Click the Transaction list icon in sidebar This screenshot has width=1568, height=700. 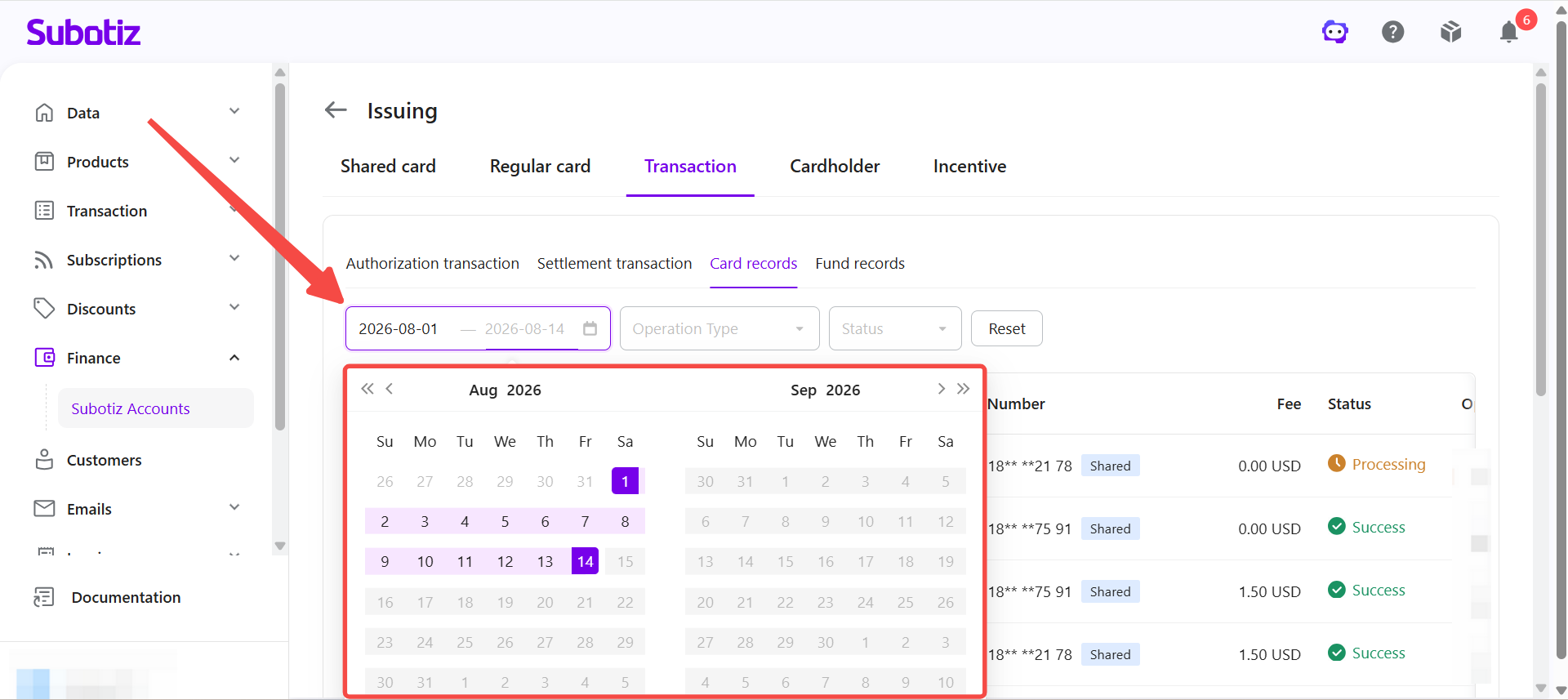[x=44, y=211]
